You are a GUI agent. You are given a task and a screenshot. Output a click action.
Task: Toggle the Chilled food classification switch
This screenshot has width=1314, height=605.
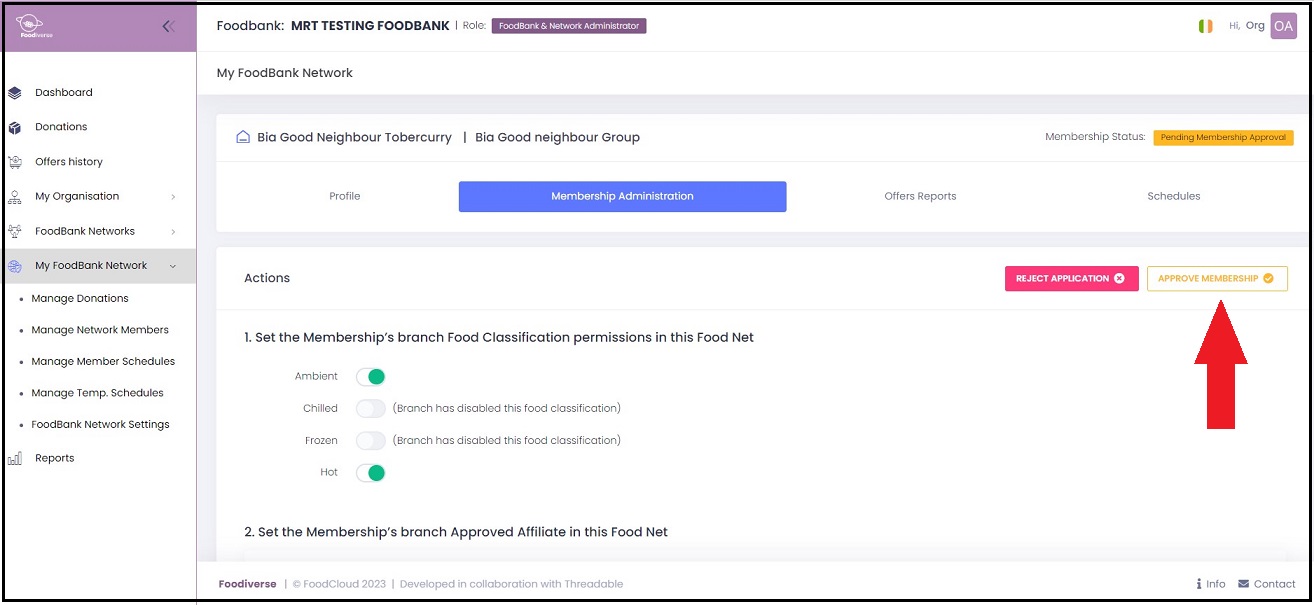371,409
